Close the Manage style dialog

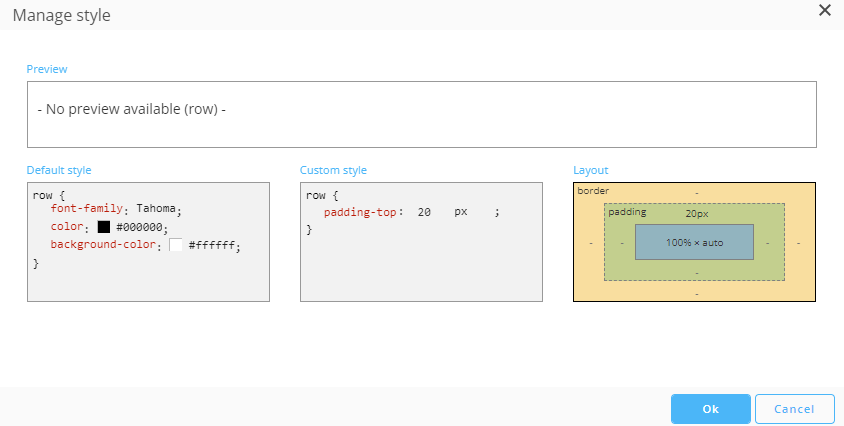pos(825,10)
